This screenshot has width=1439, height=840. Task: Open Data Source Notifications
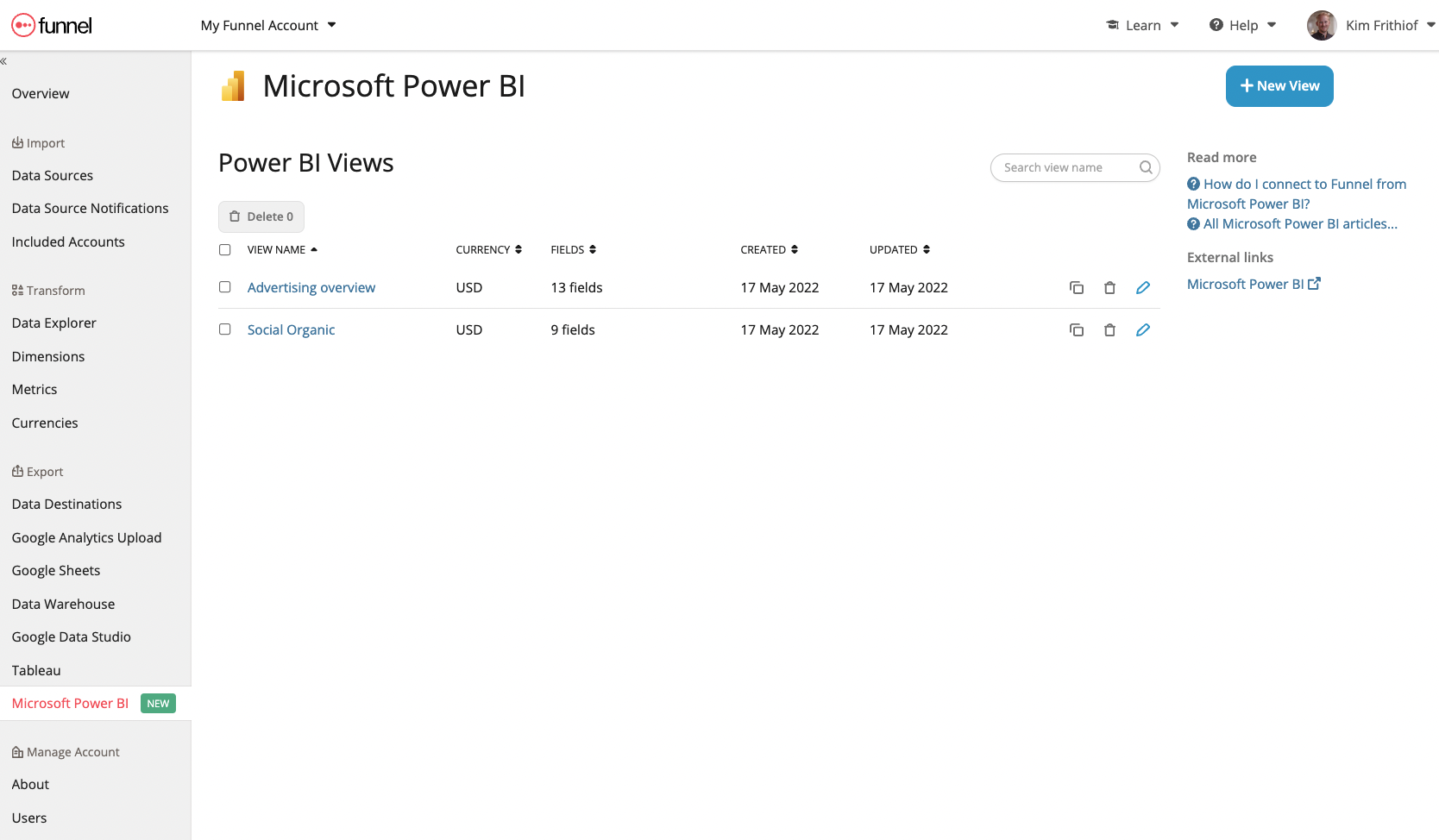pos(91,209)
